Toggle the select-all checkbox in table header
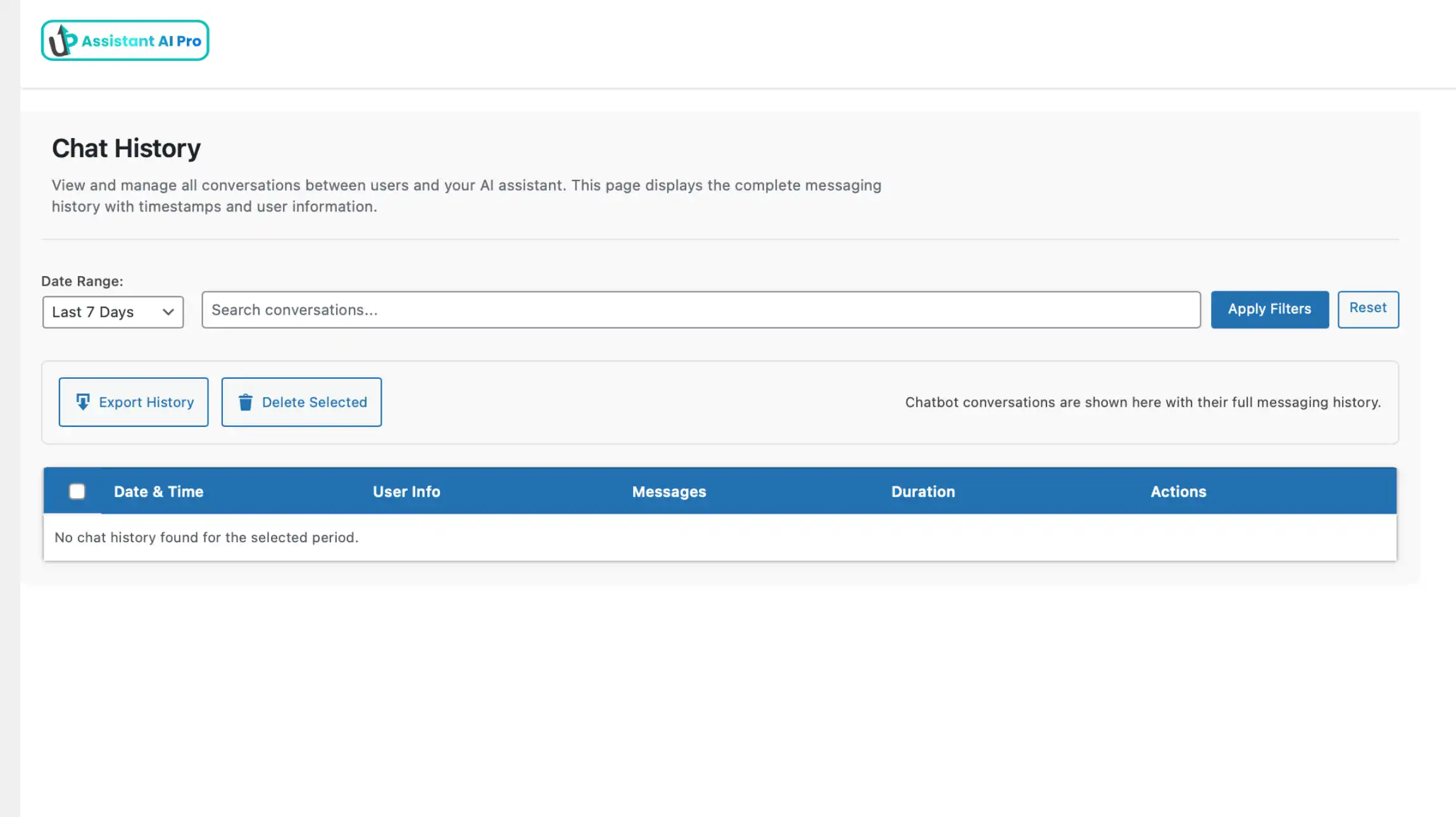The height and width of the screenshot is (817, 1456). point(77,491)
